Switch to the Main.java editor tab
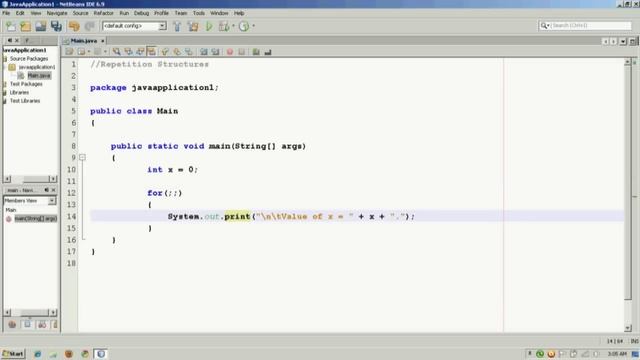 point(84,41)
